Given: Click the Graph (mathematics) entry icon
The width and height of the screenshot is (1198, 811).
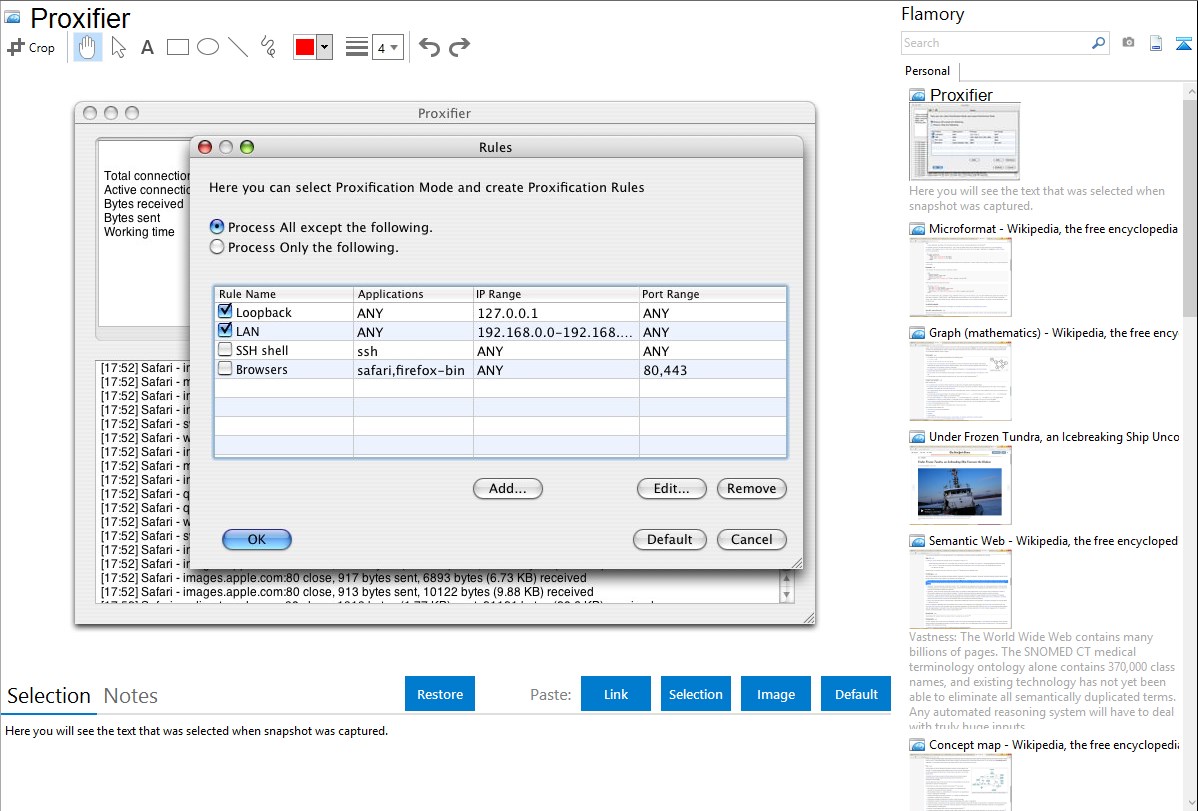Looking at the screenshot, I should pos(917,333).
